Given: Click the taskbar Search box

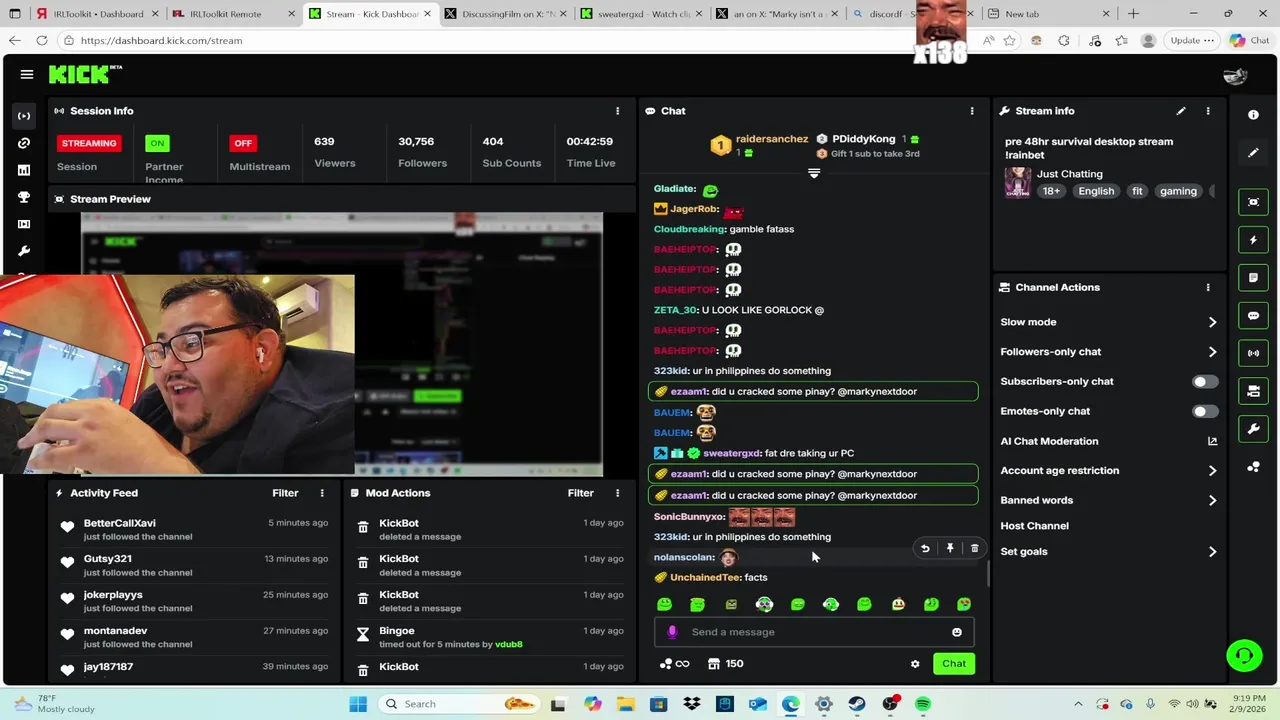Looking at the screenshot, I should [x=460, y=704].
